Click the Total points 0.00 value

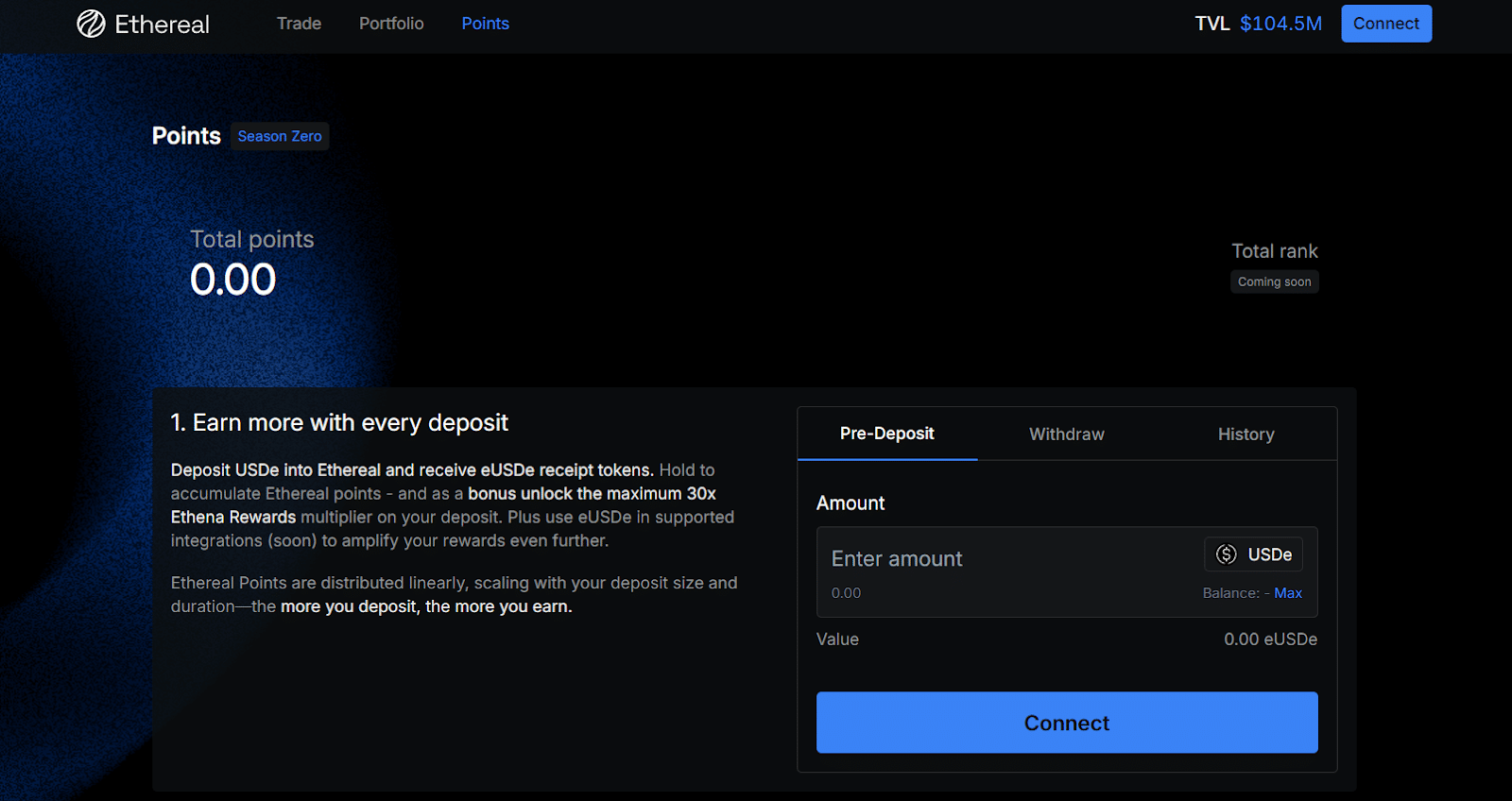[232, 280]
